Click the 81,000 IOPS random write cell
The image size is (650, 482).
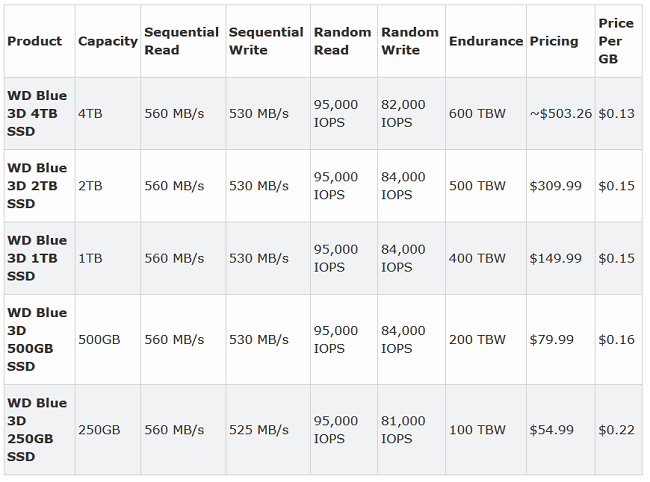pyautogui.click(x=403, y=430)
